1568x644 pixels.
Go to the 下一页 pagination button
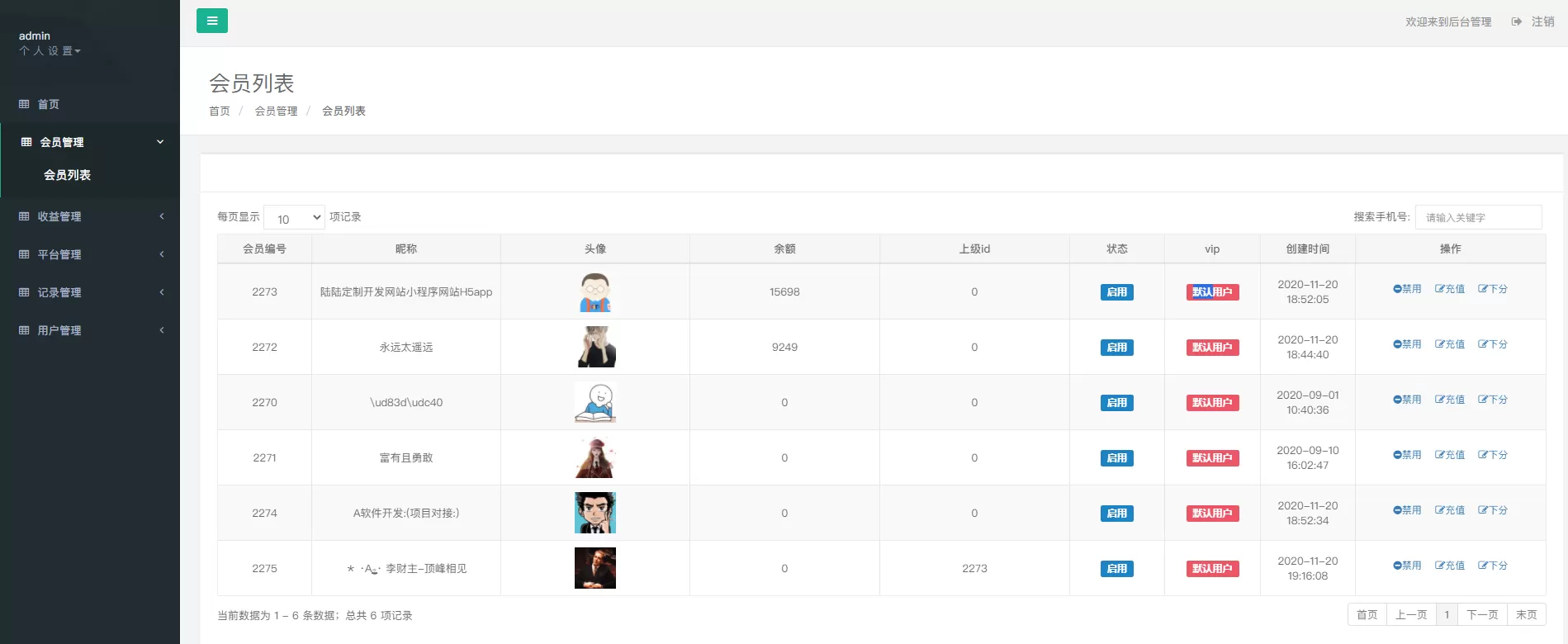coord(1482,615)
